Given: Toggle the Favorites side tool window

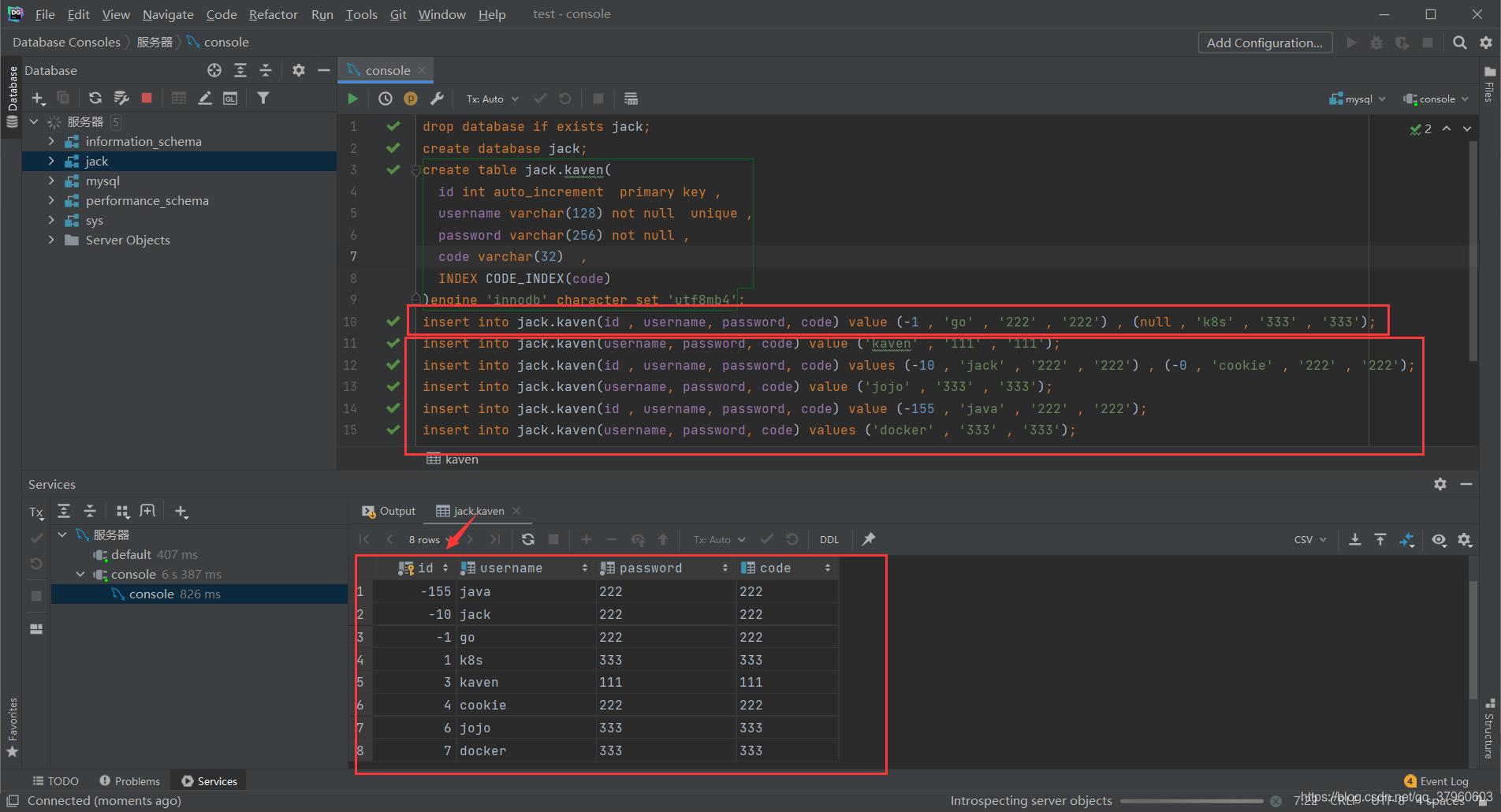Looking at the screenshot, I should click(x=12, y=727).
